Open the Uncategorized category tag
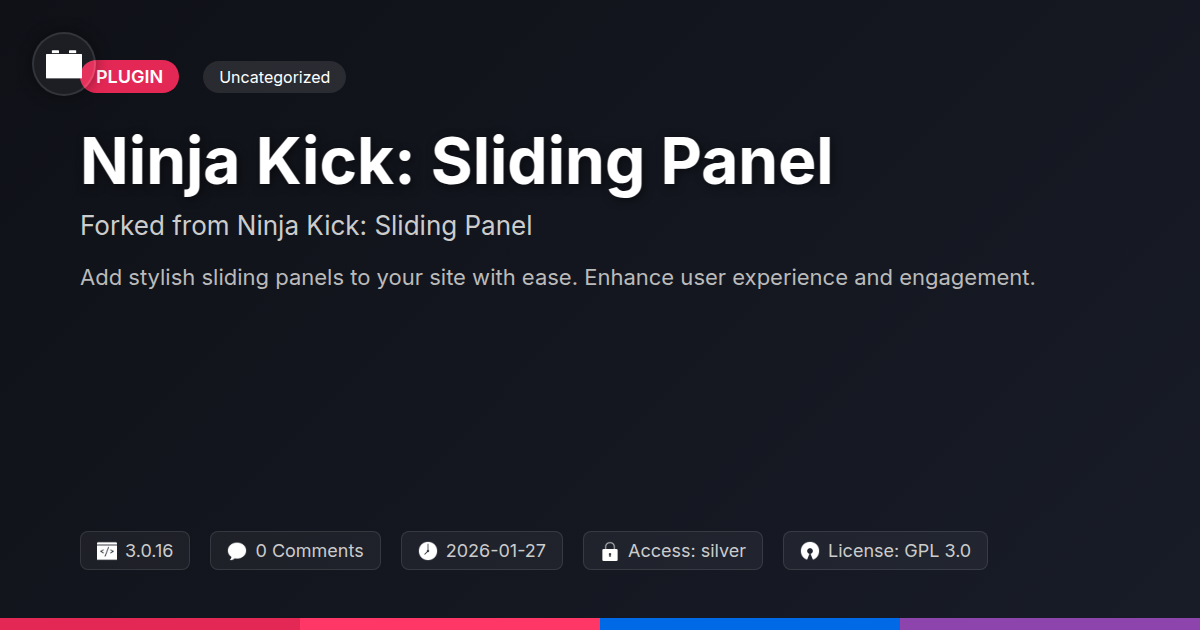 274,77
